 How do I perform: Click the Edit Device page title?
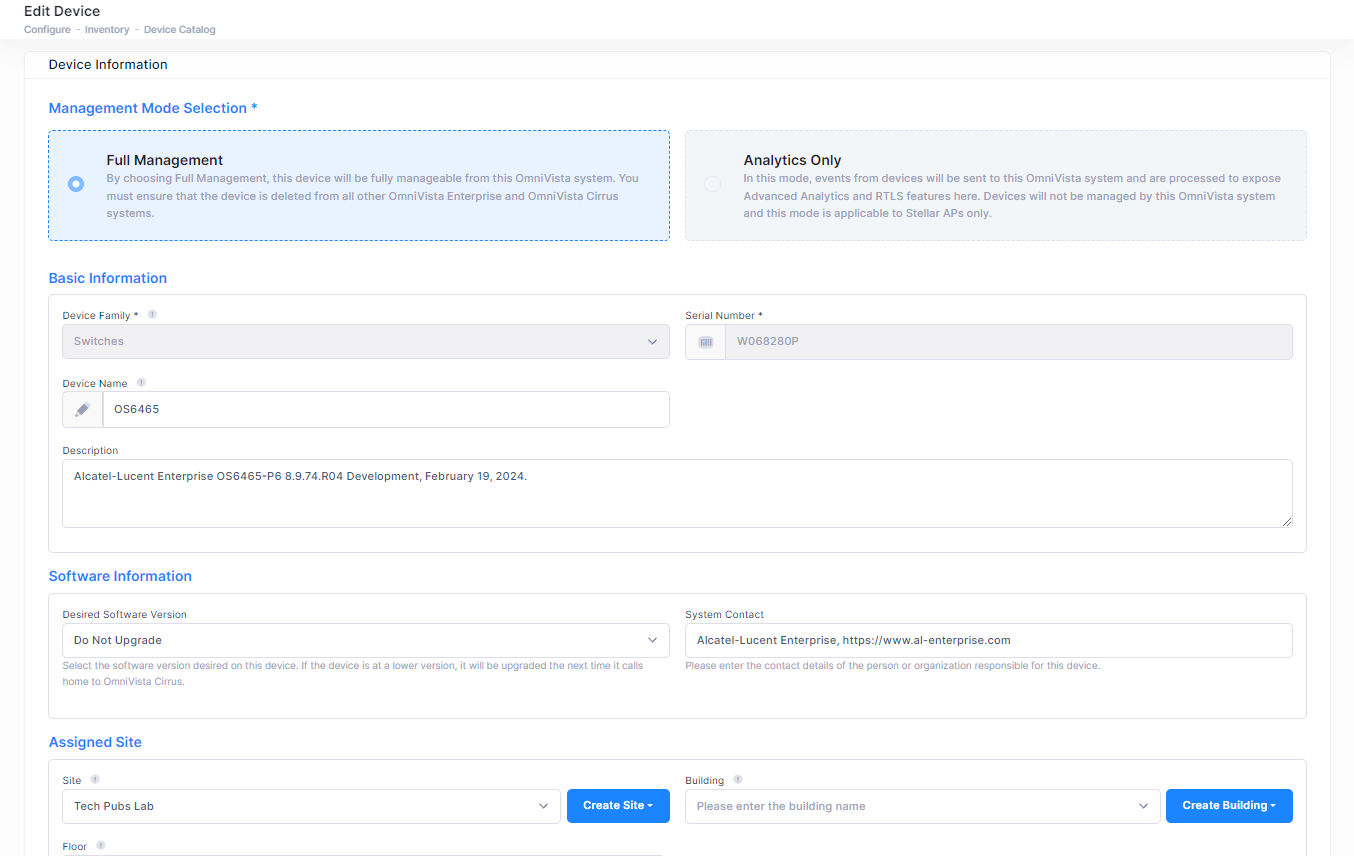point(62,11)
